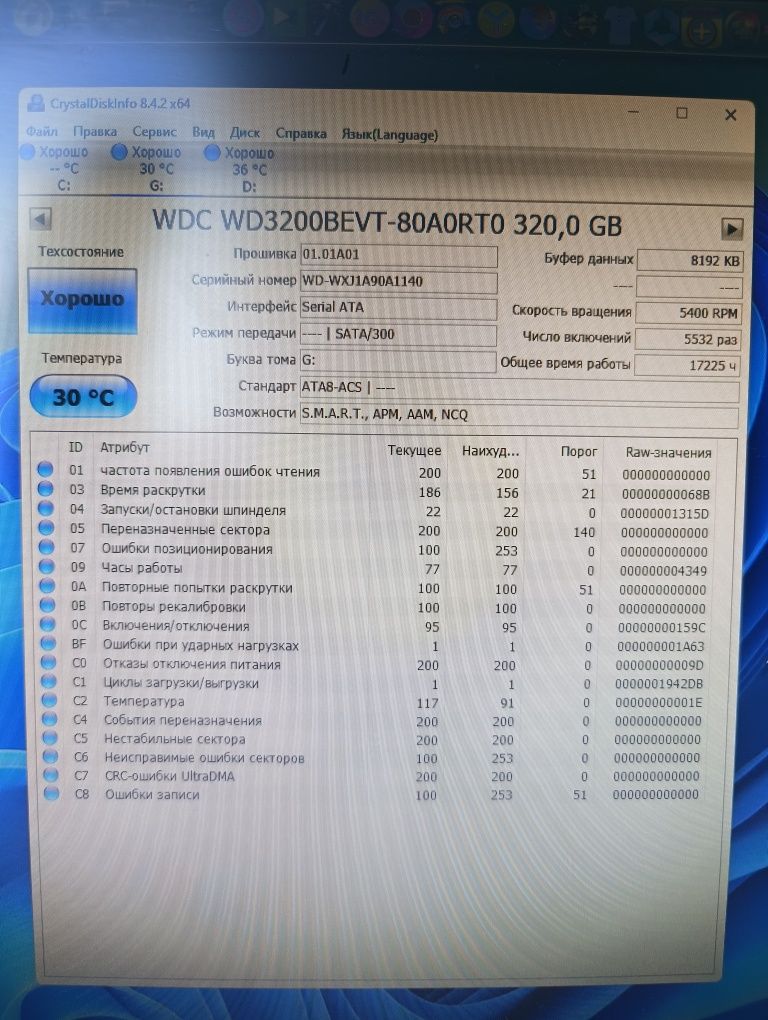Click the Хорошо health status button
768x1020 pixels.
(x=83, y=299)
